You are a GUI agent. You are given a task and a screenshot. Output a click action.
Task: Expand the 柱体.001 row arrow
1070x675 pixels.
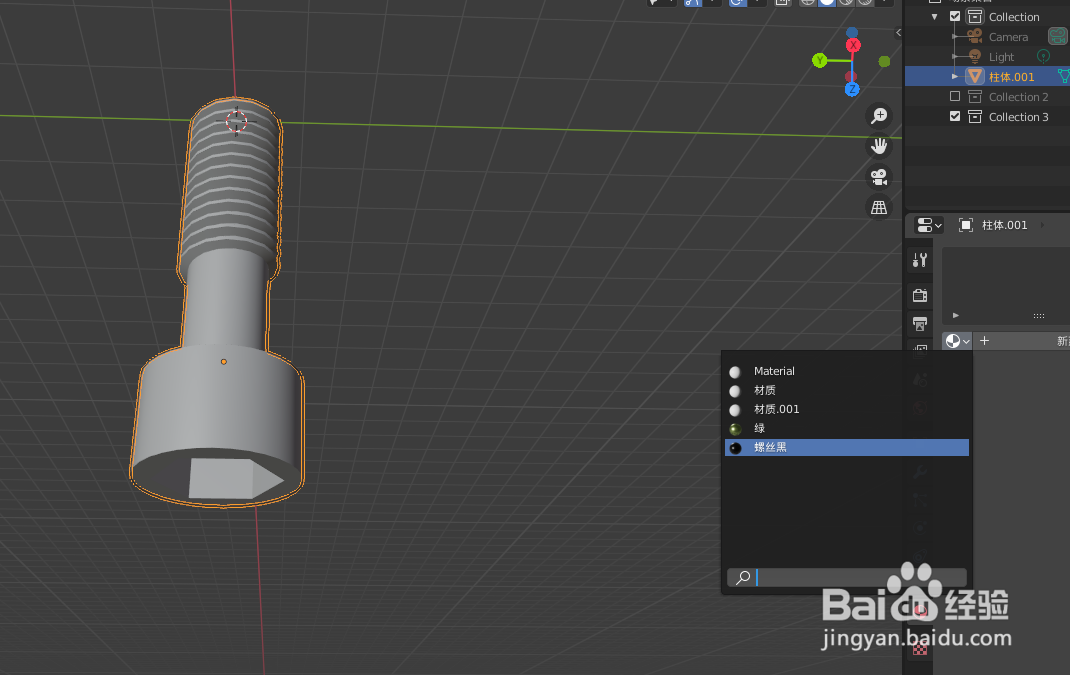tap(955, 76)
